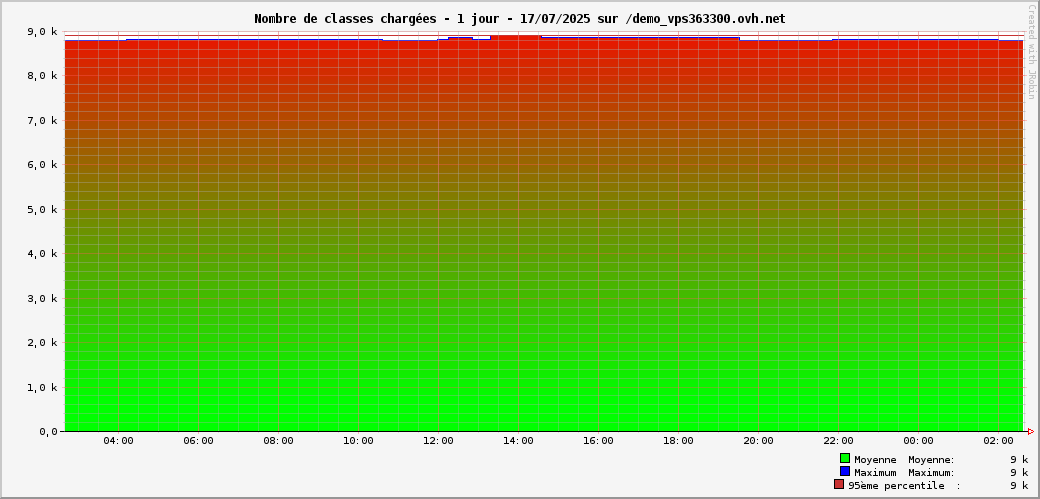Click the raised chart peak near 14:00
Screen dimensions: 1040x499
[515, 37]
